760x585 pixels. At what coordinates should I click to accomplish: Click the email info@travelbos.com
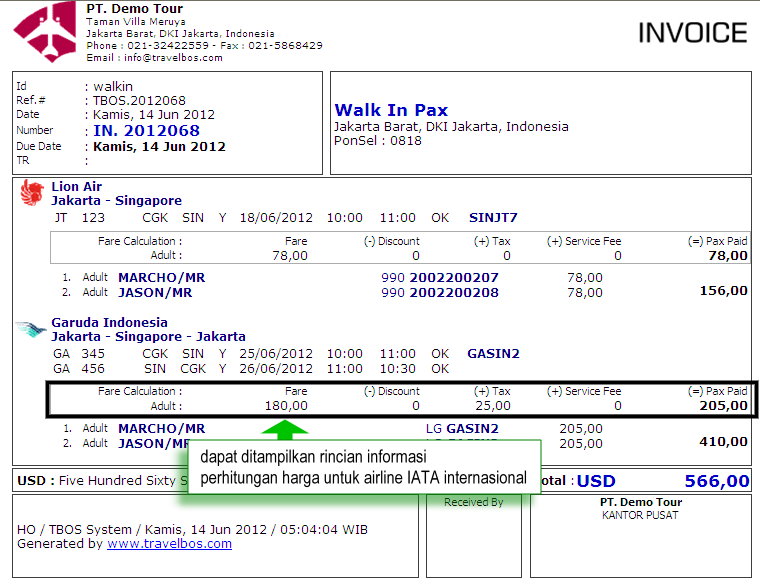(x=173, y=58)
